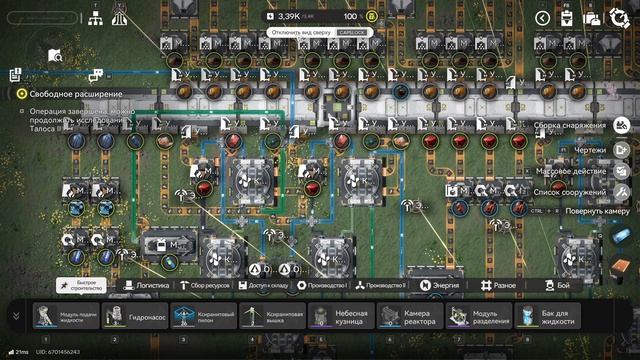Click the yellow quest marker next to Свободное расширение
Viewport: 640px width, 360px height.
coord(21,94)
